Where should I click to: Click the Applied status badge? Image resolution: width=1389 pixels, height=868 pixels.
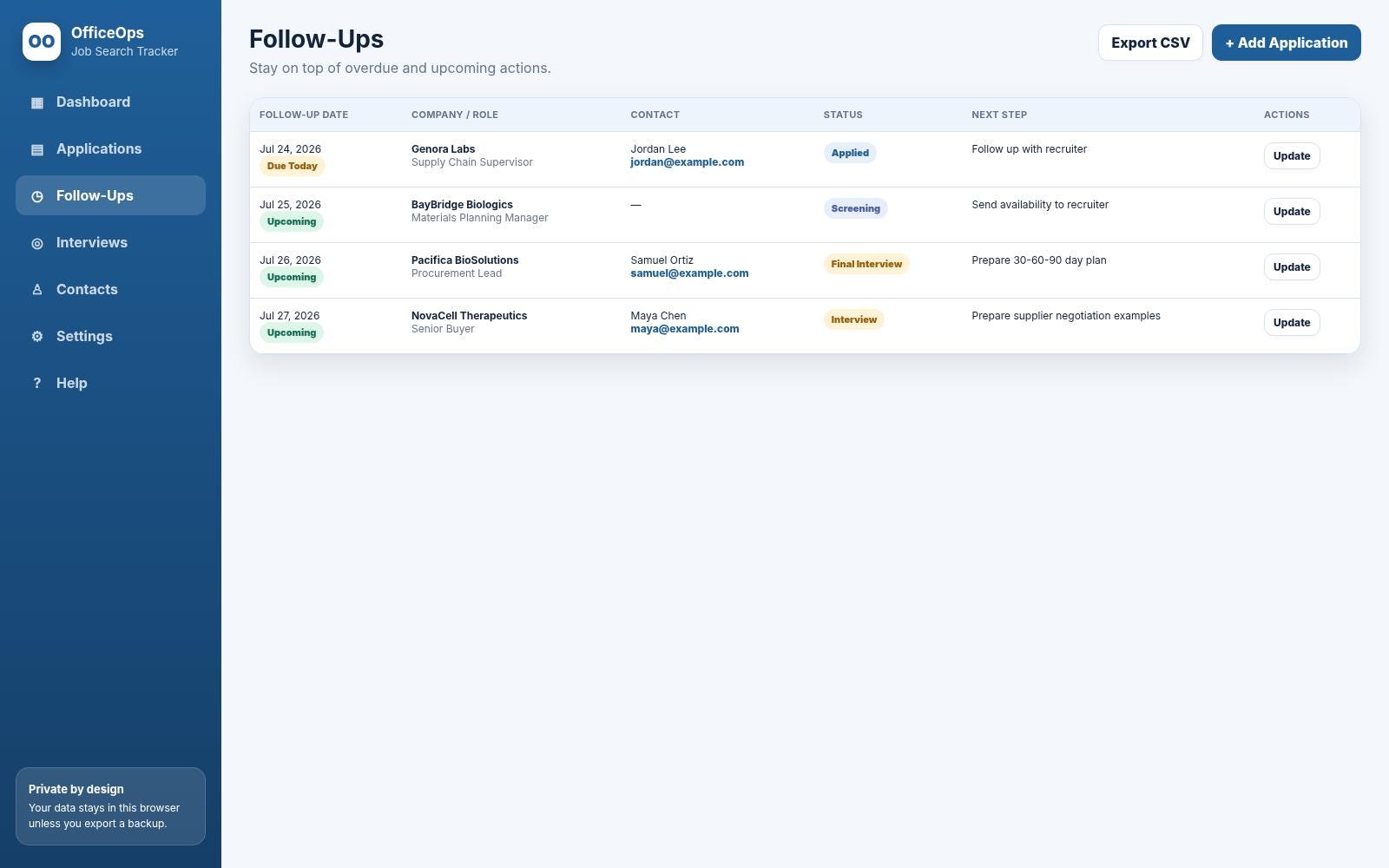850,153
